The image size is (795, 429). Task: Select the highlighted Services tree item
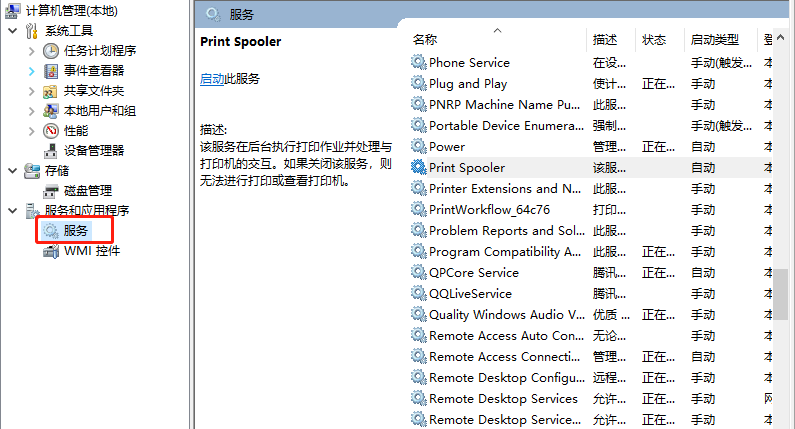75,231
